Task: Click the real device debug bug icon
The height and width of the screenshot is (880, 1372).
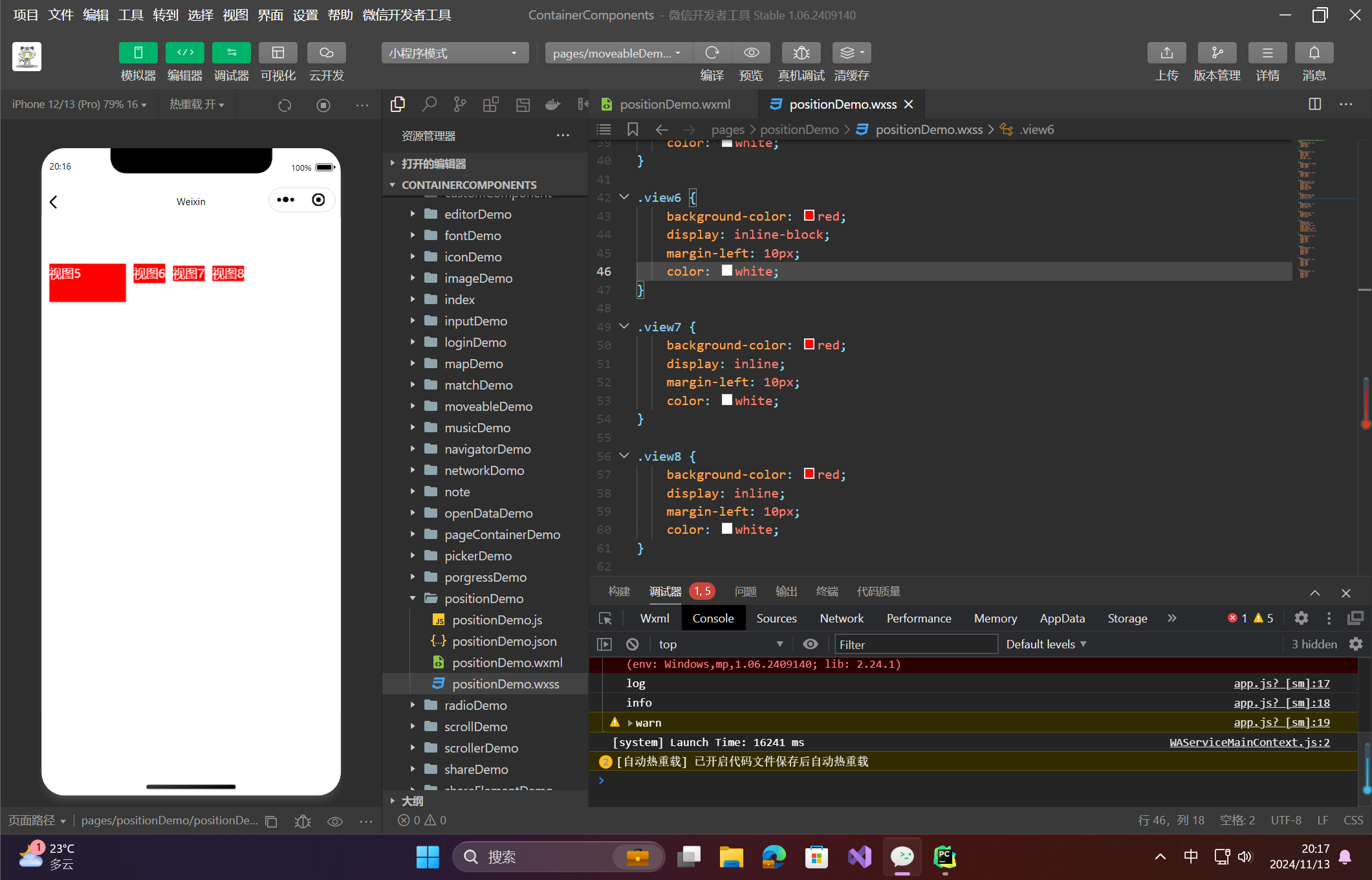Action: click(x=801, y=53)
